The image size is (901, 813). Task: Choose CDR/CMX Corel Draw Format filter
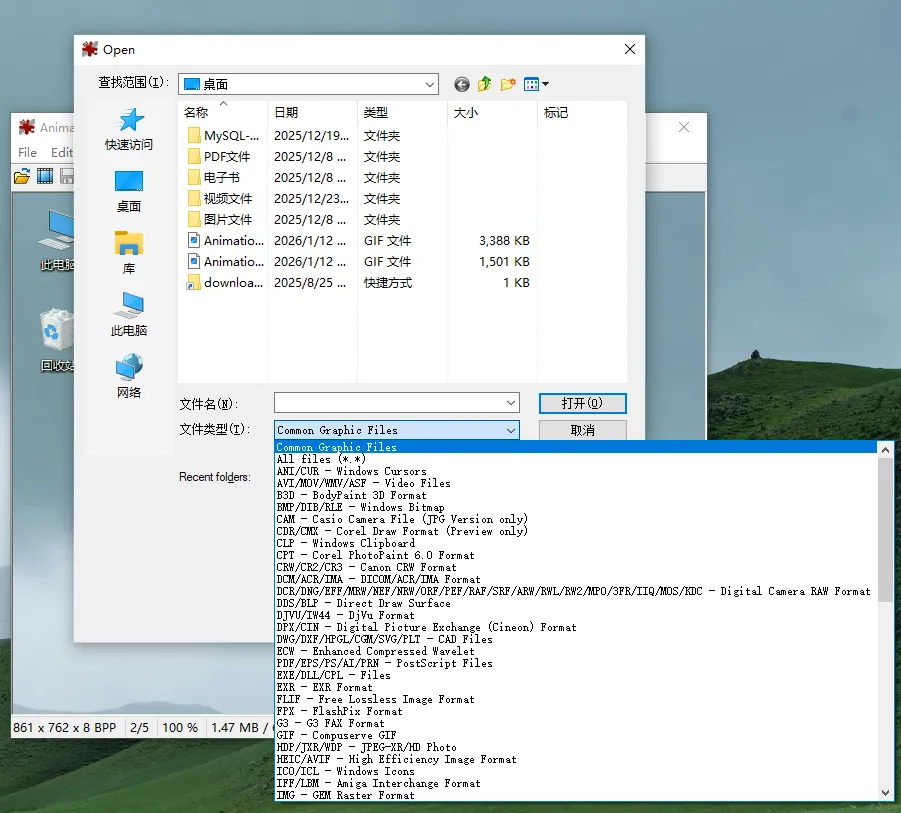576,531
